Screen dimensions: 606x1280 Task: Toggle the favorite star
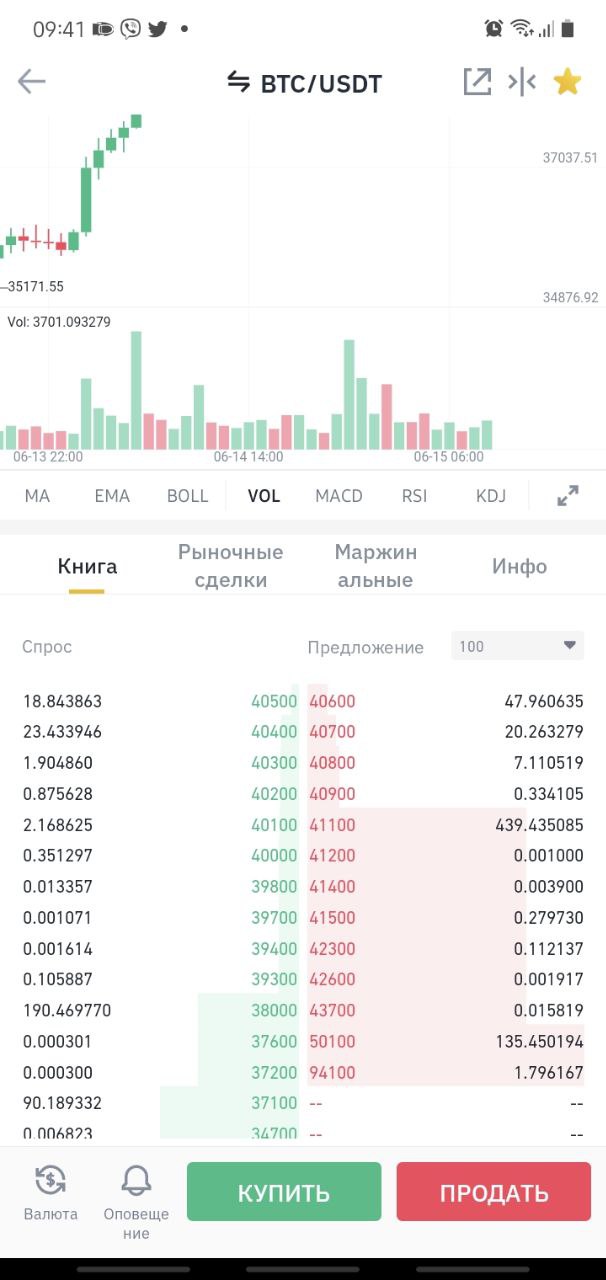click(x=567, y=82)
